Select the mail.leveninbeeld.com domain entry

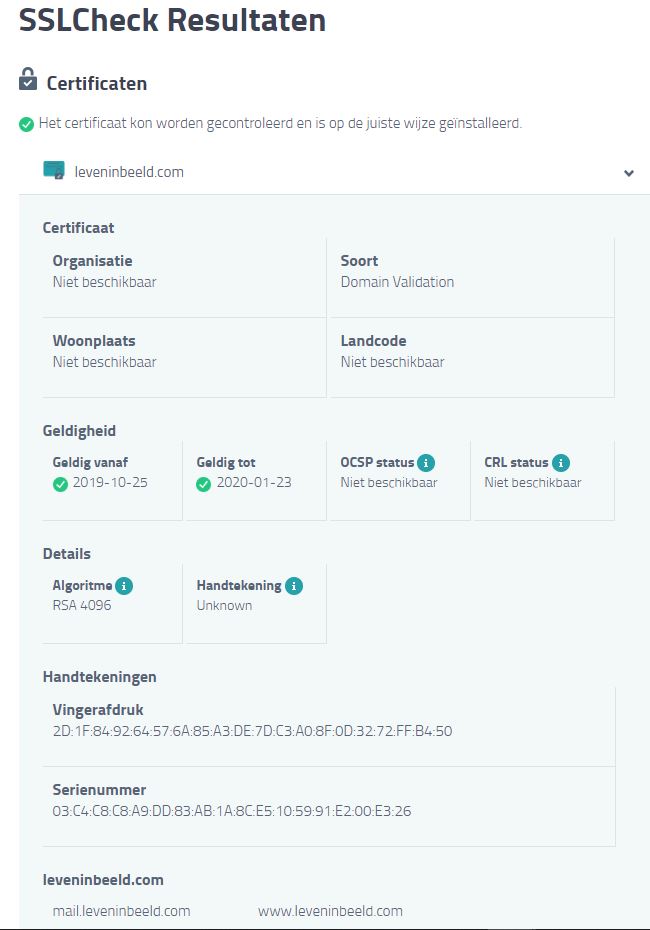121,911
